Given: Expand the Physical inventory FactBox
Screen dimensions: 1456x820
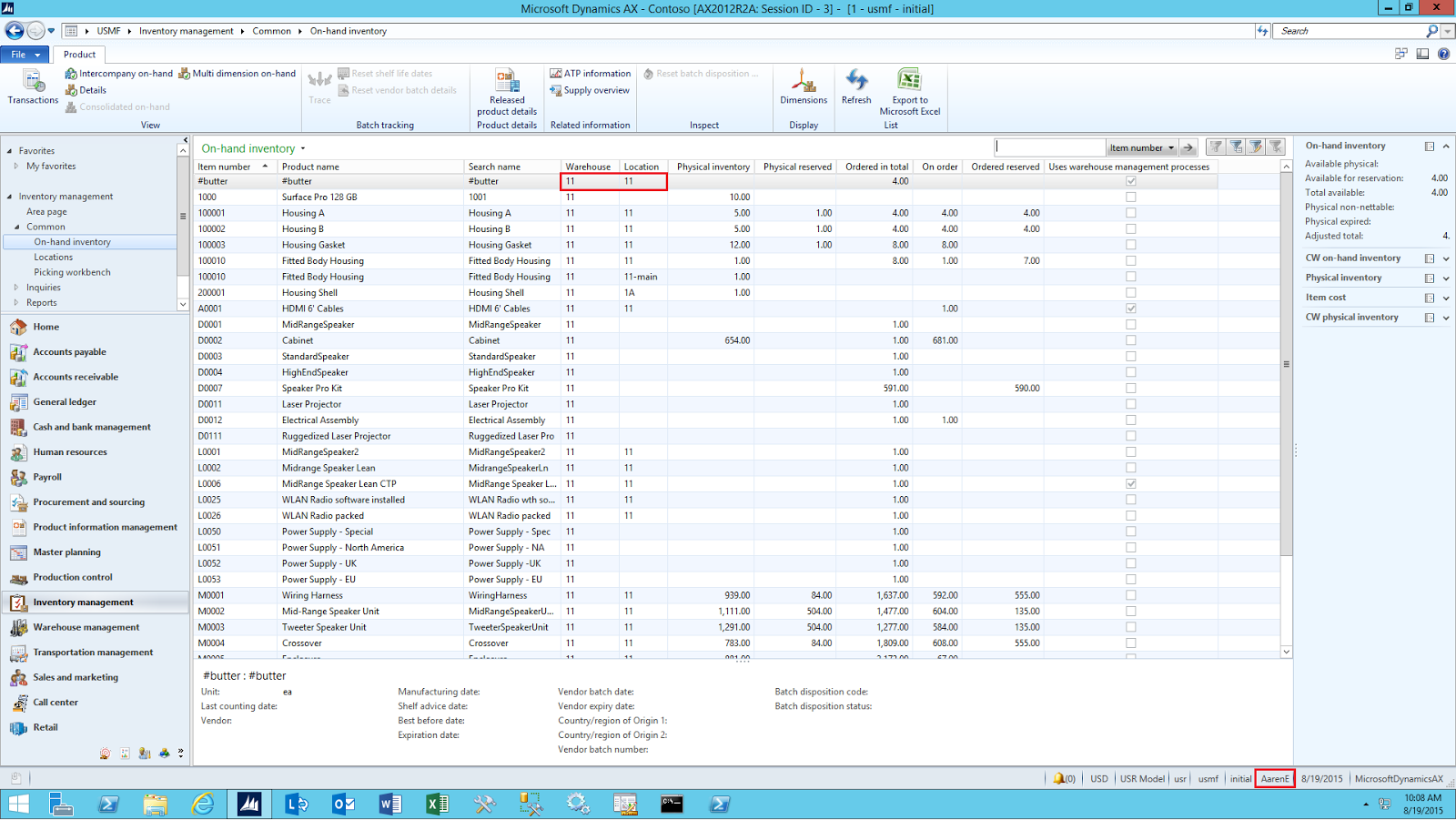Looking at the screenshot, I should tap(1446, 278).
